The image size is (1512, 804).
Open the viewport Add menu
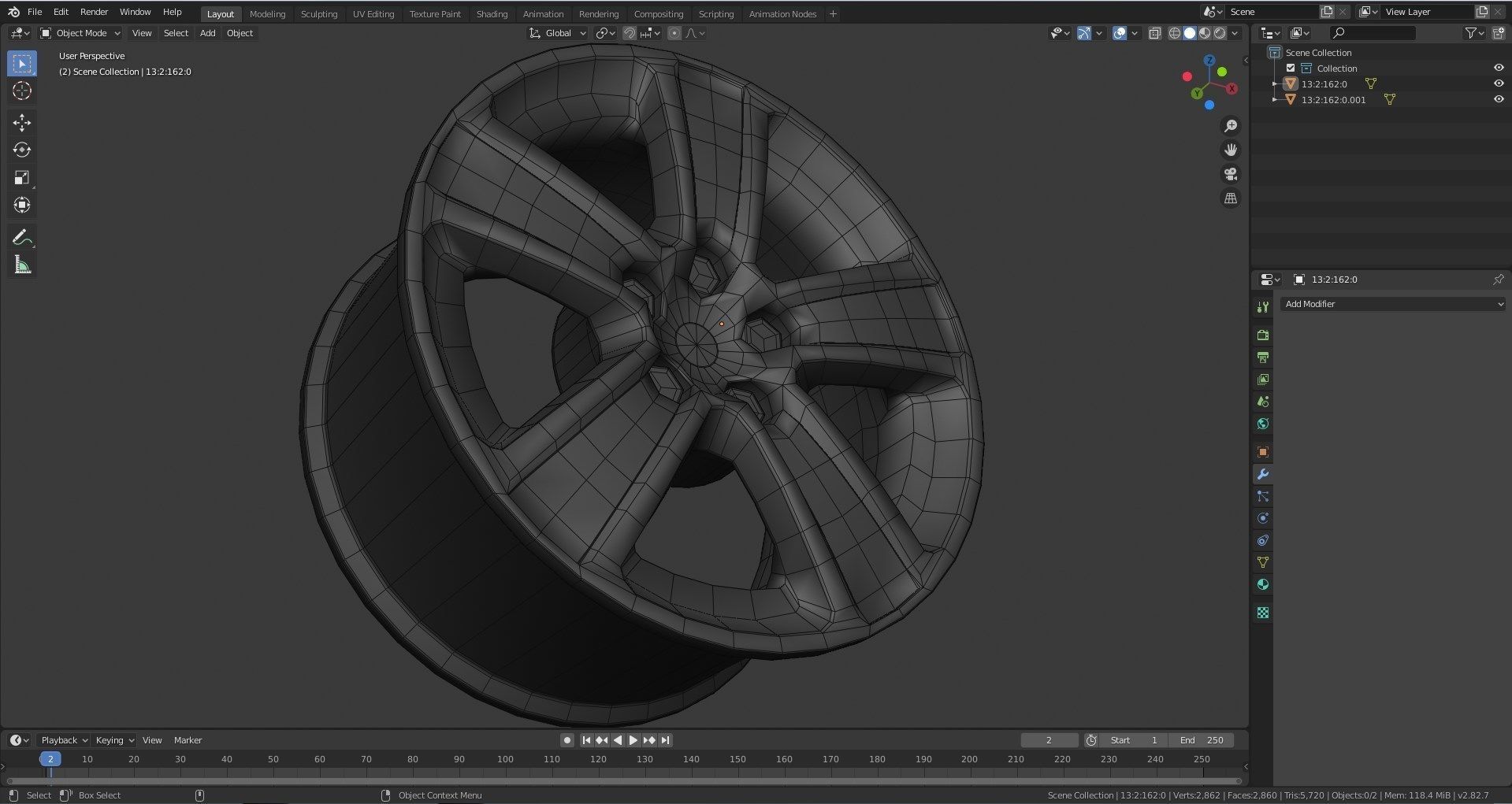[x=207, y=33]
